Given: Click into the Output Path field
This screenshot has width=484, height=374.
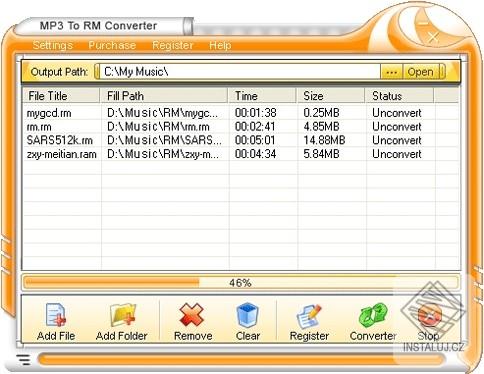Looking at the screenshot, I should [x=239, y=72].
